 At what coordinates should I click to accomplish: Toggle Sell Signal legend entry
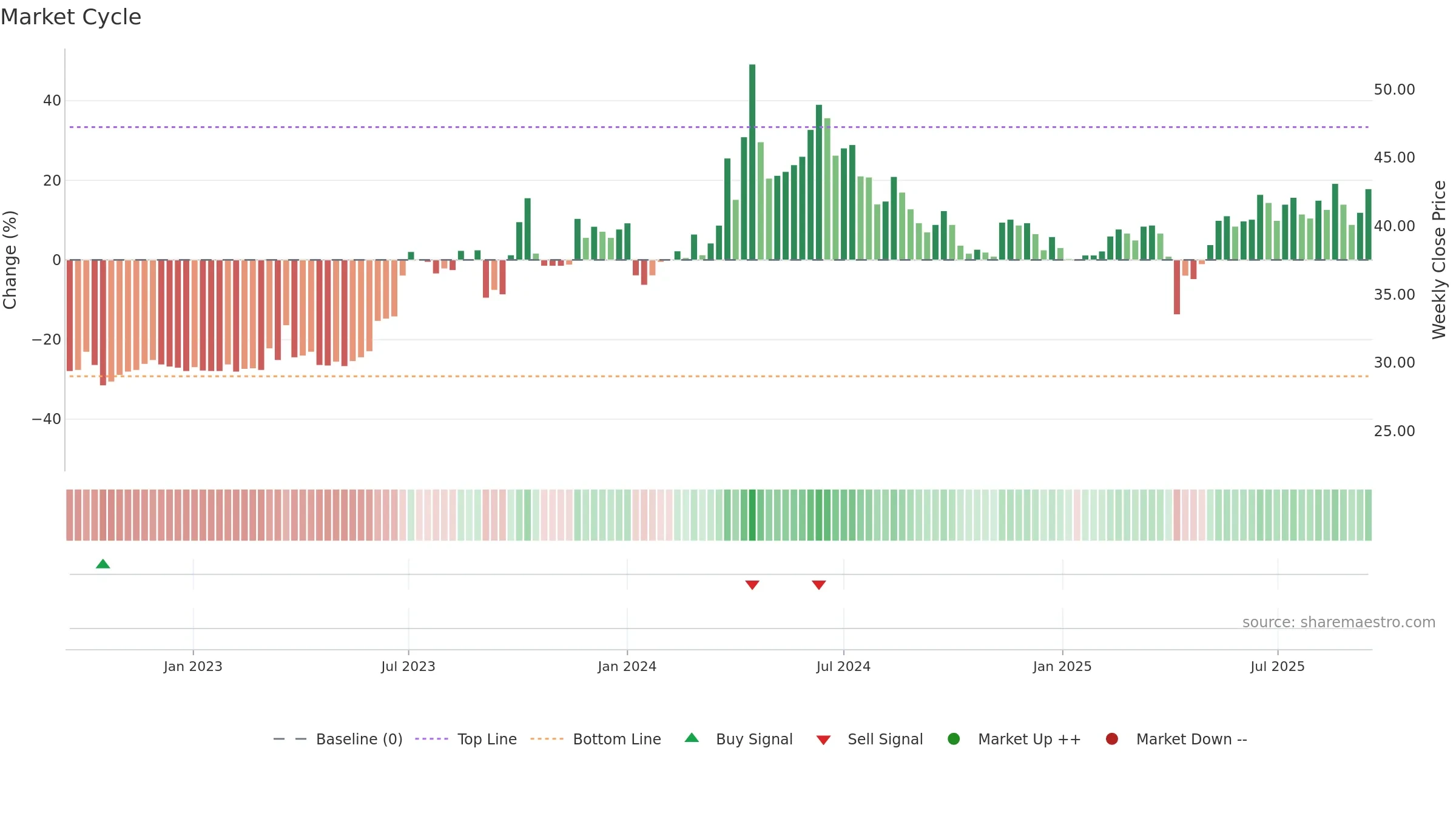click(x=869, y=739)
